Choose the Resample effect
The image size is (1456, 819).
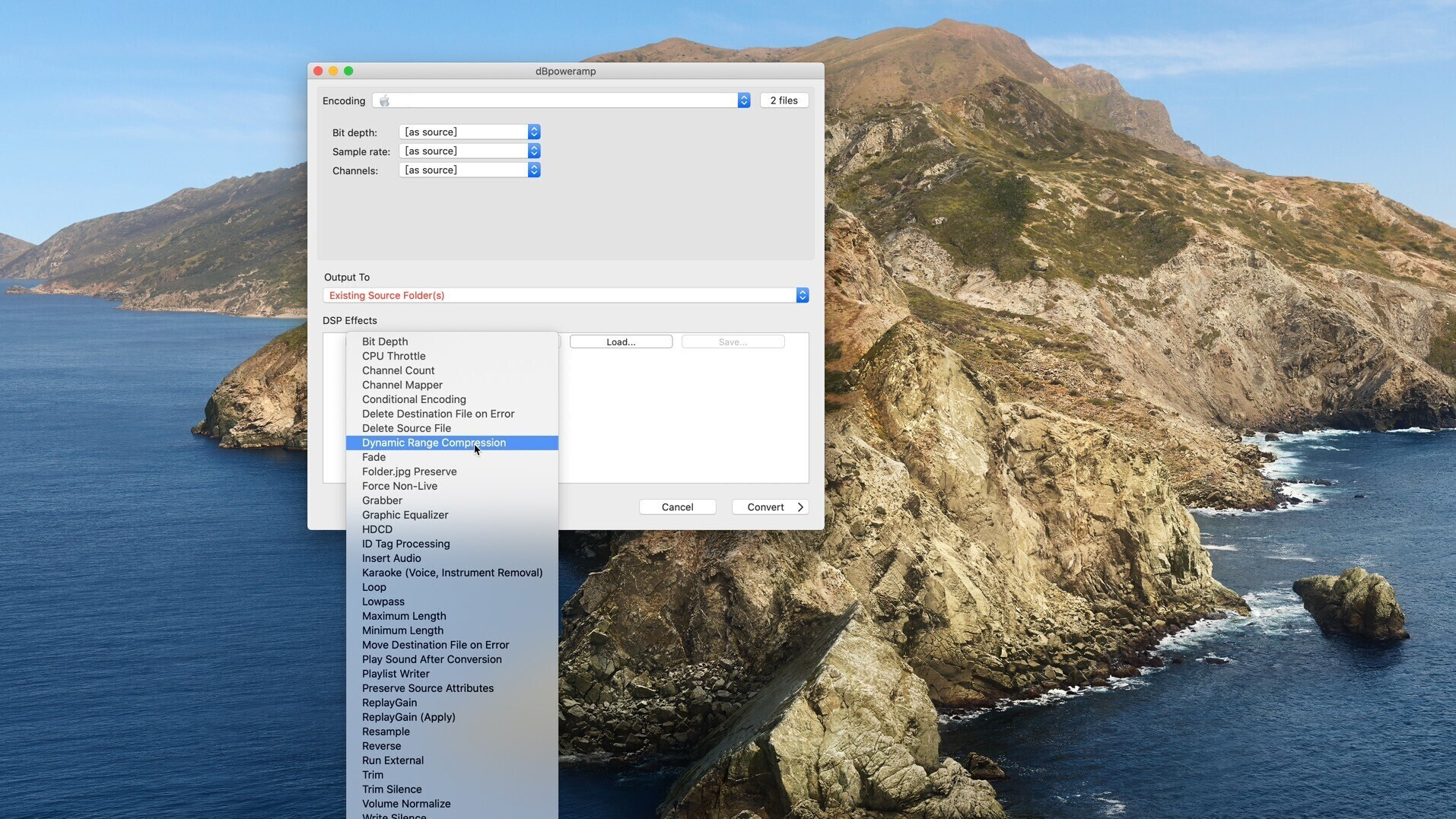pos(452,732)
